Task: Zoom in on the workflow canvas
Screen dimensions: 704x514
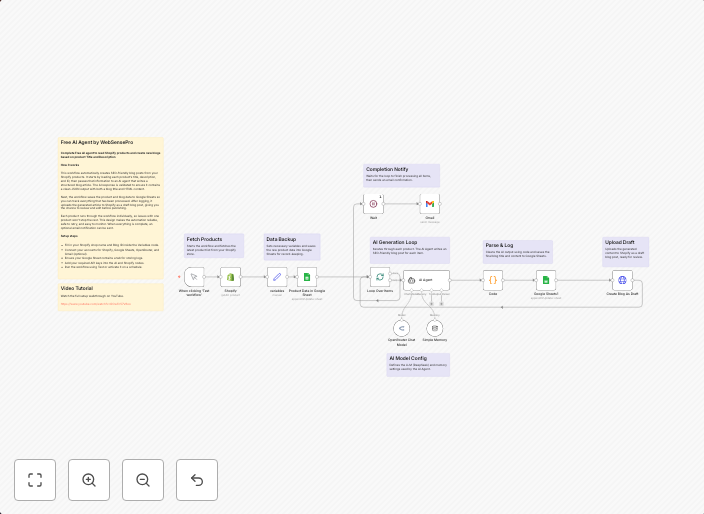Action: point(89,480)
